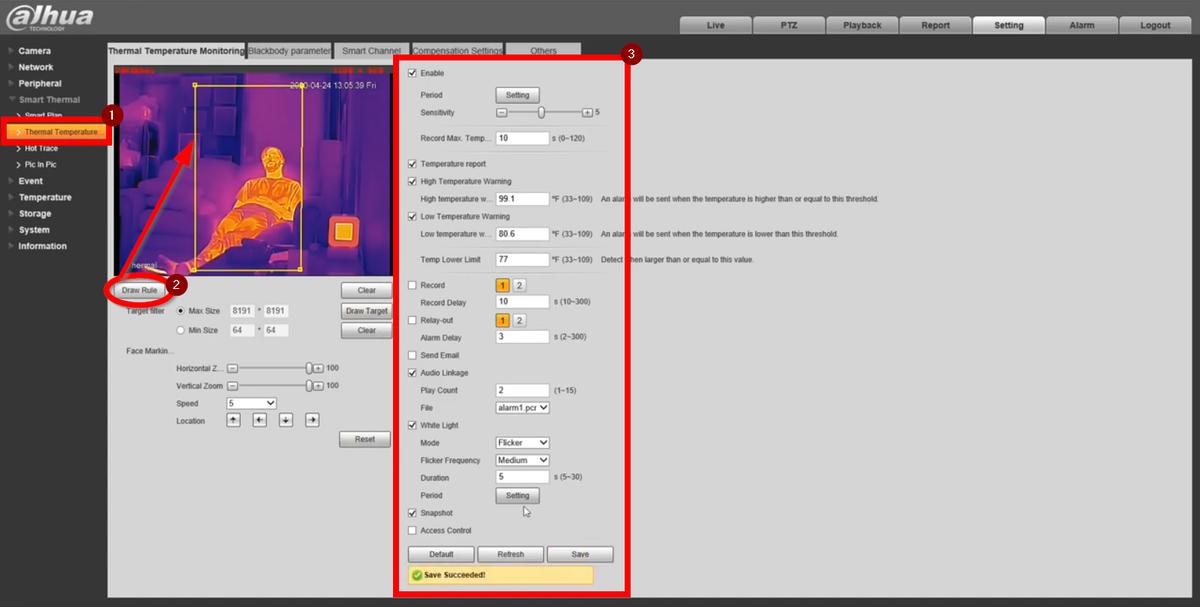Click the Location down arrow icon
The image size is (1200, 607).
point(286,421)
